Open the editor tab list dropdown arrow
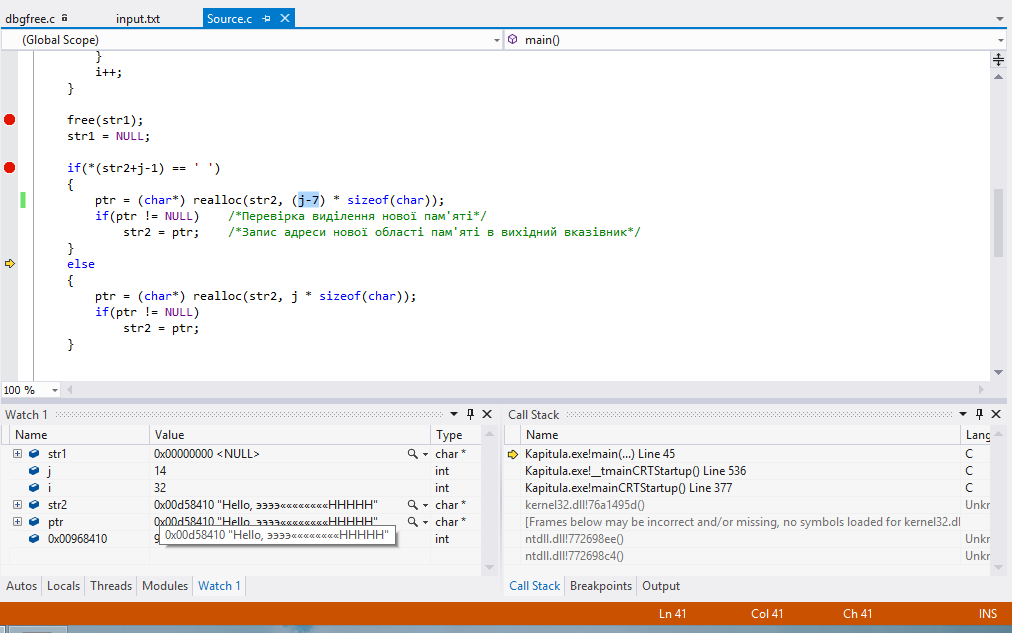Screen dimensions: 1012x635 1000,19
